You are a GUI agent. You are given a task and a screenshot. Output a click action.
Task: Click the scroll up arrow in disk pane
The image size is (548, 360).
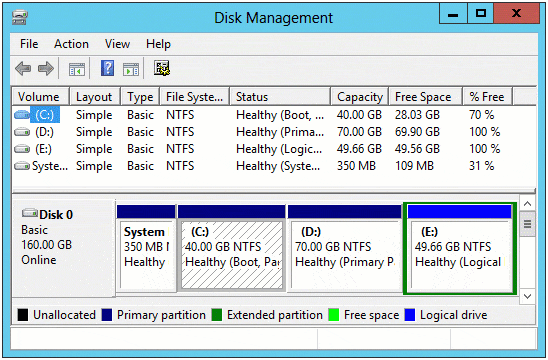point(527,204)
